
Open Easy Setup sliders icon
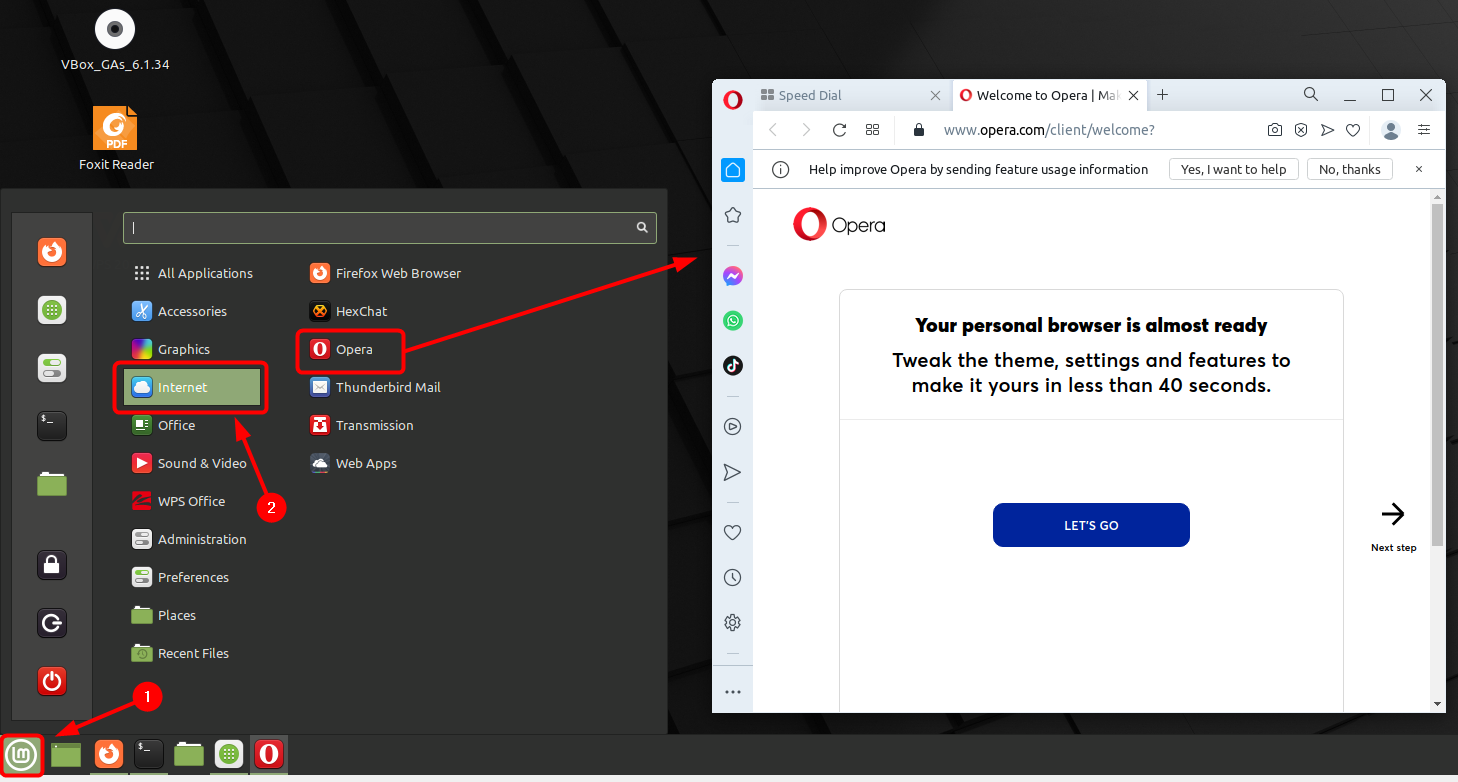click(1424, 130)
